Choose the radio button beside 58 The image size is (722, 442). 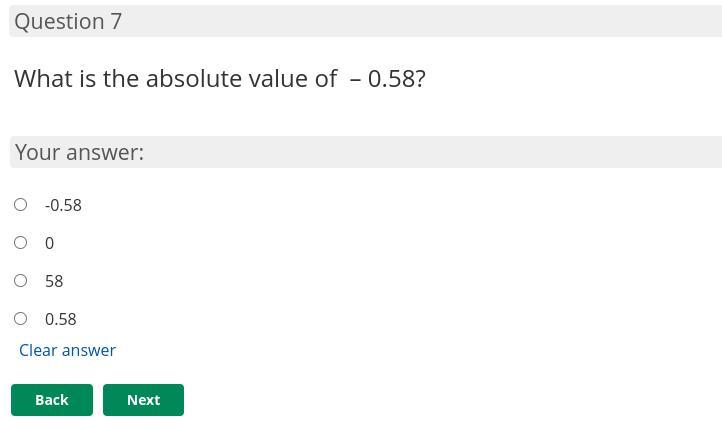pyautogui.click(x=20, y=280)
